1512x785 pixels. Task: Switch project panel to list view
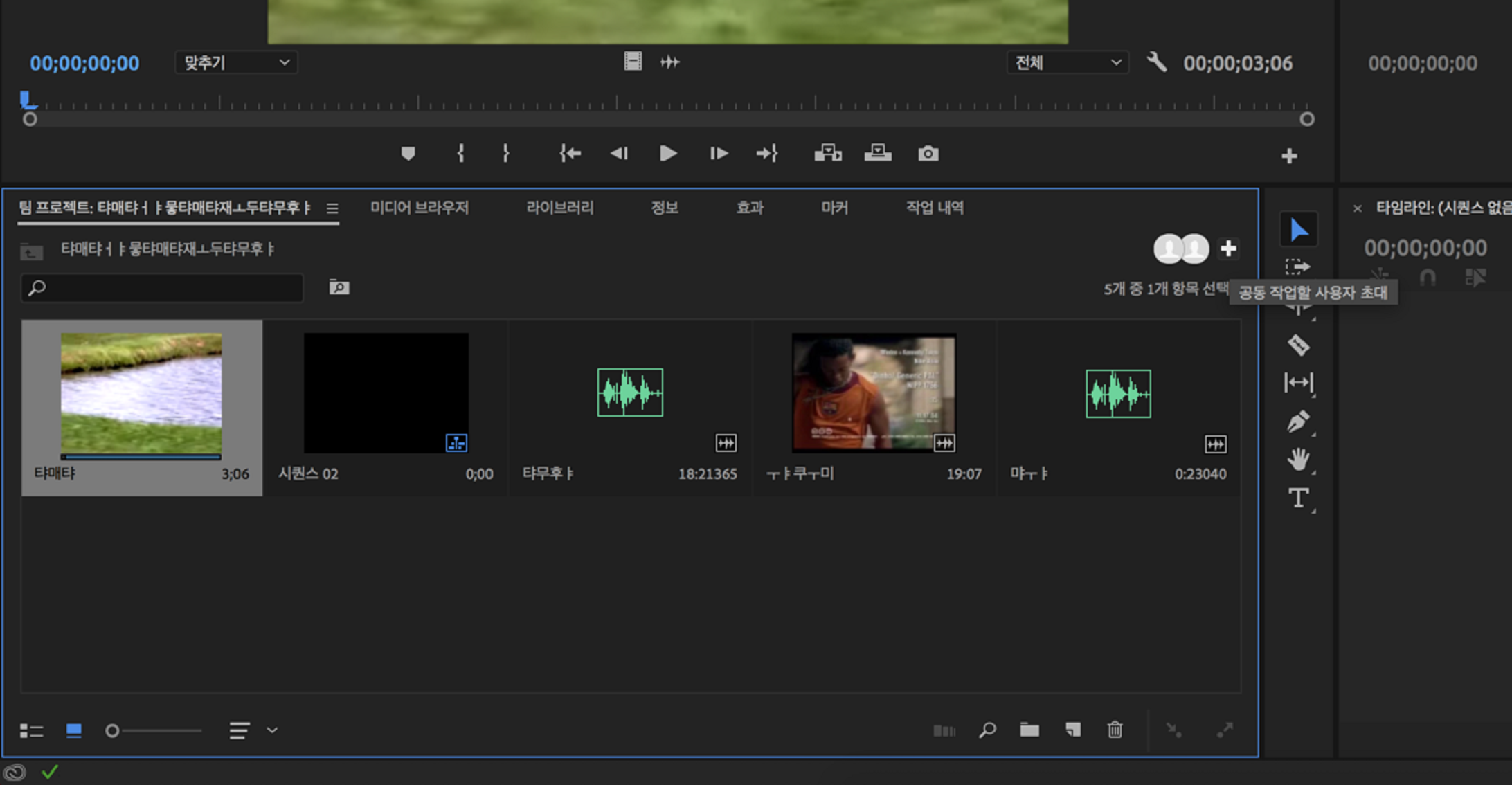tap(31, 731)
